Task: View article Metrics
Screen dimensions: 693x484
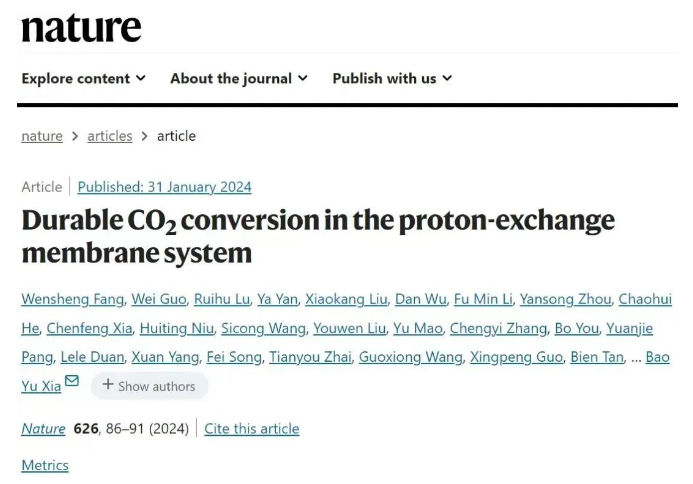Action: coord(45,465)
